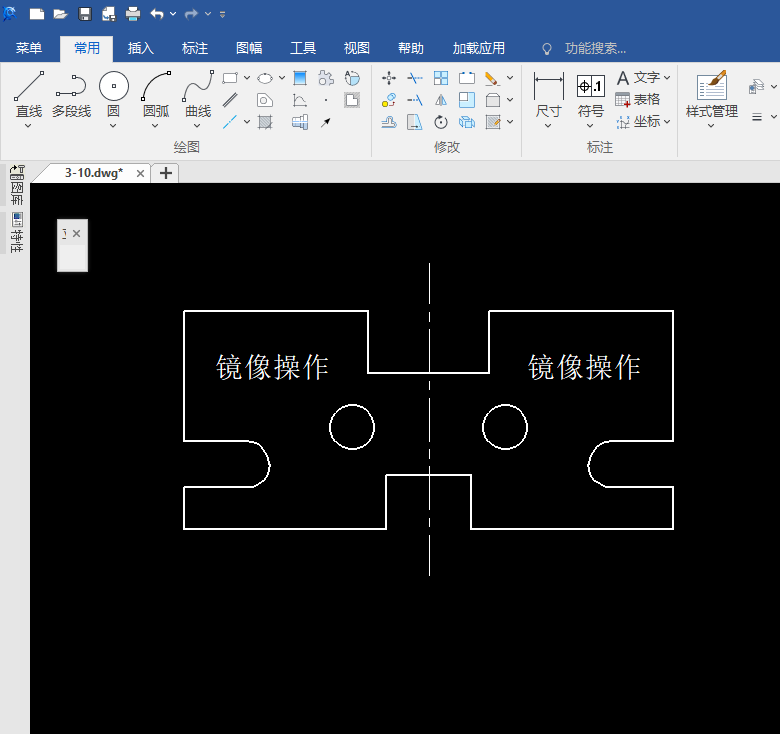Activate the move tool in 修改
The height and width of the screenshot is (734, 780).
tap(389, 78)
